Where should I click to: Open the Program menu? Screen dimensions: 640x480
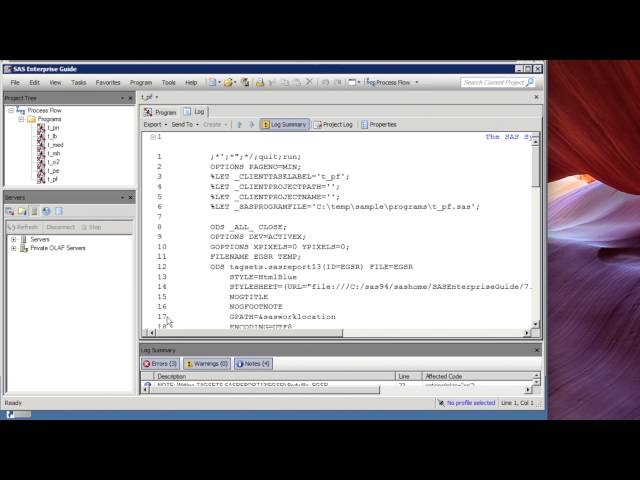[141, 82]
